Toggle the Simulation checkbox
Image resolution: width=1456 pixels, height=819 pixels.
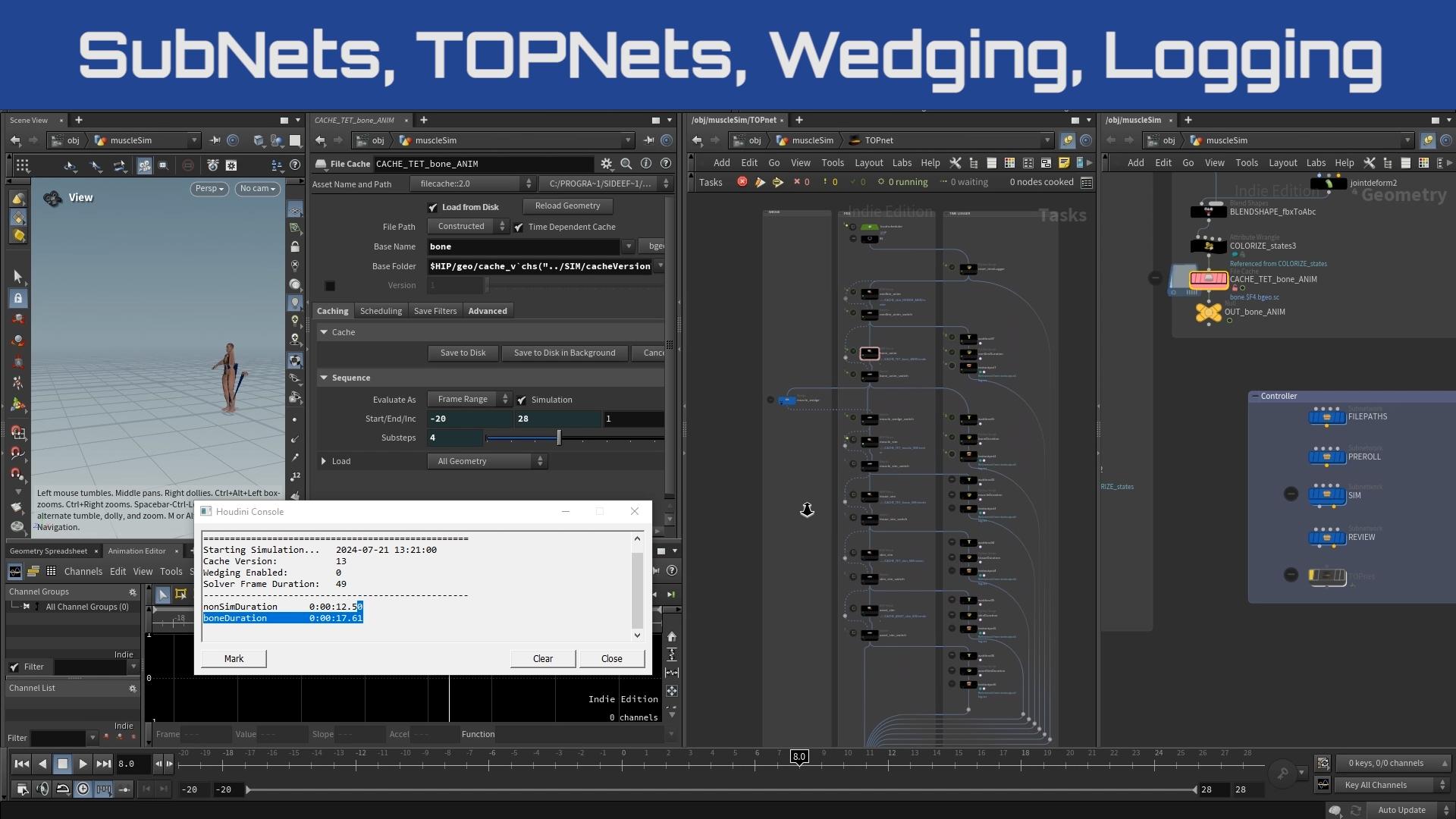point(522,400)
